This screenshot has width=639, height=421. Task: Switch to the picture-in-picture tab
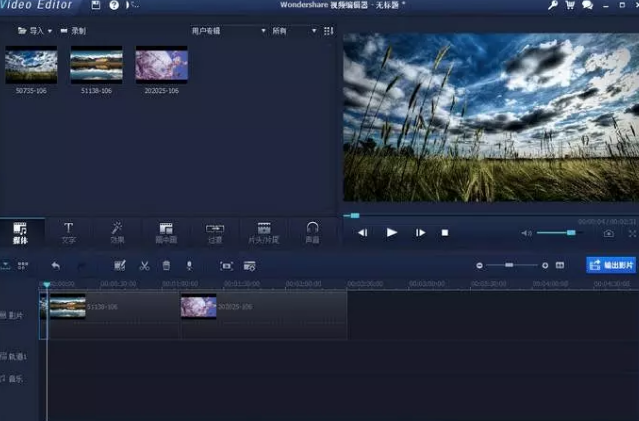pos(166,233)
